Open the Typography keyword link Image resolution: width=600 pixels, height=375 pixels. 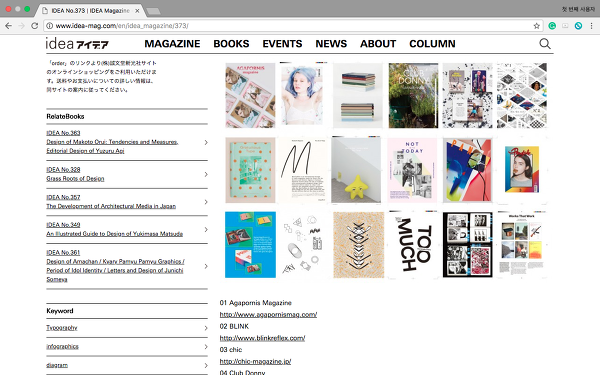[x=62, y=328]
